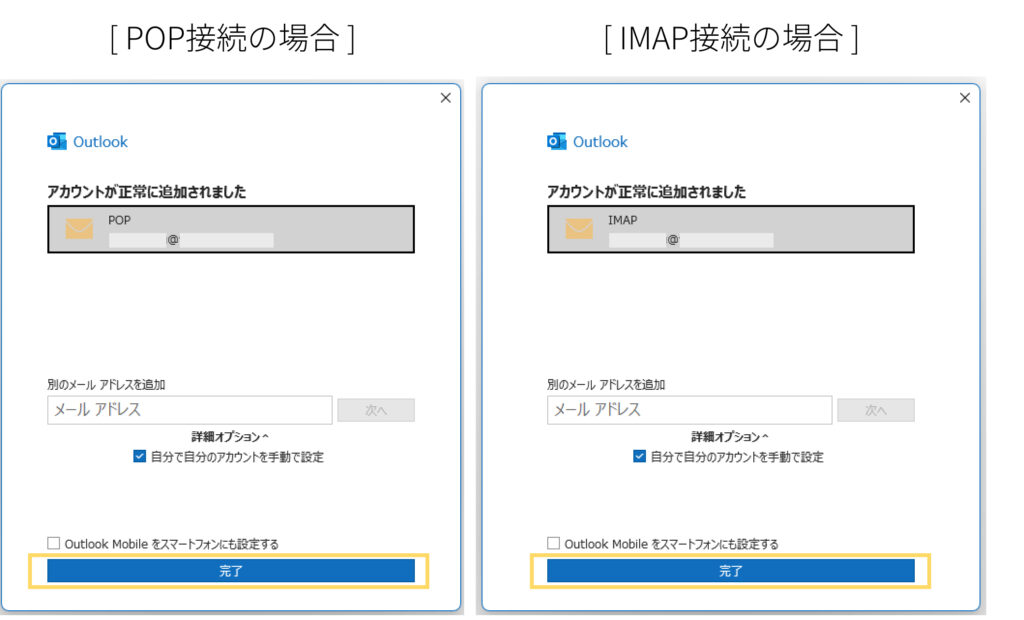Select the added IMAP account entry
Image resolution: width=1024 pixels, height=620 pixels.
[x=731, y=229]
